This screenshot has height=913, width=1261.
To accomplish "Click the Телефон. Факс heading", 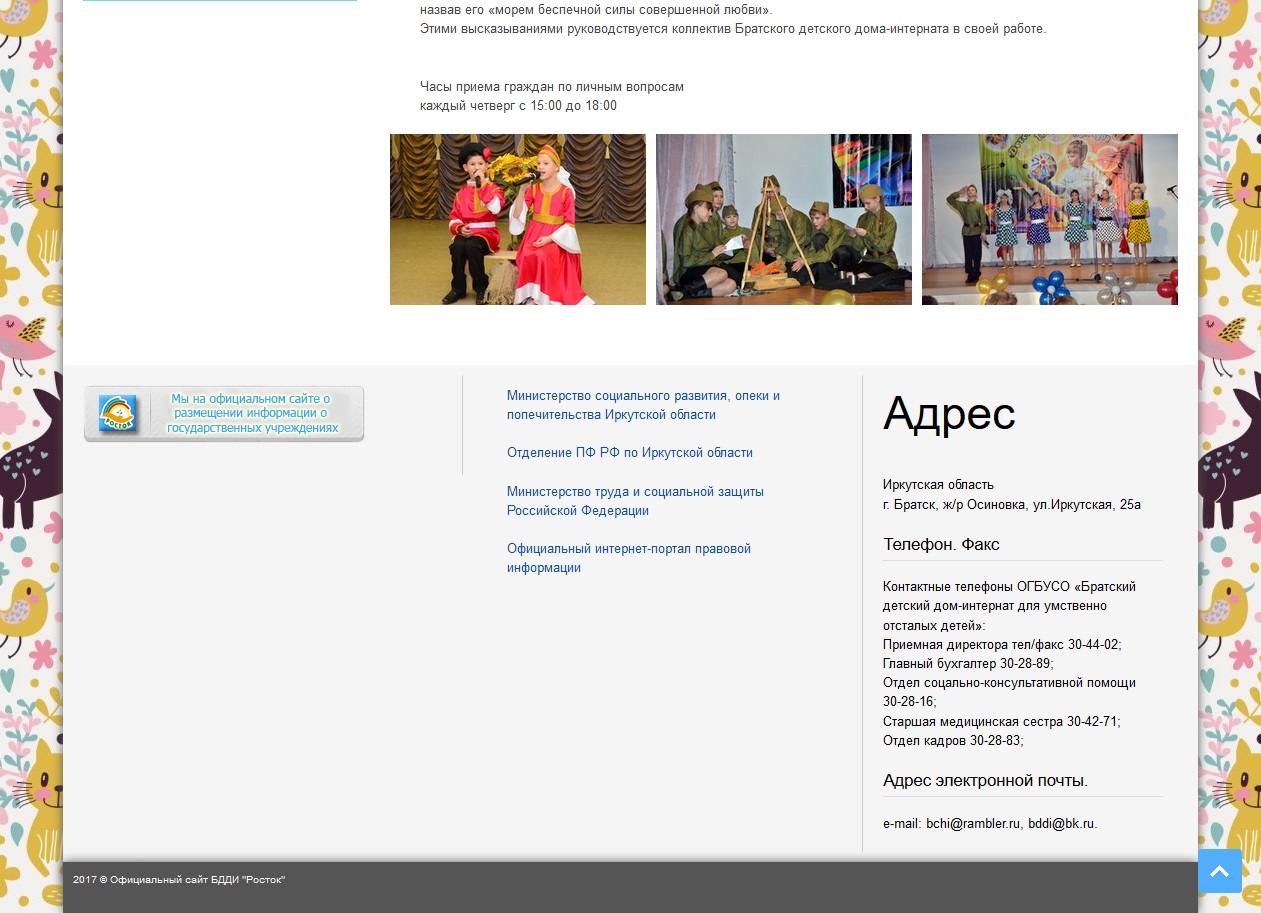I will pyautogui.click(x=941, y=545).
